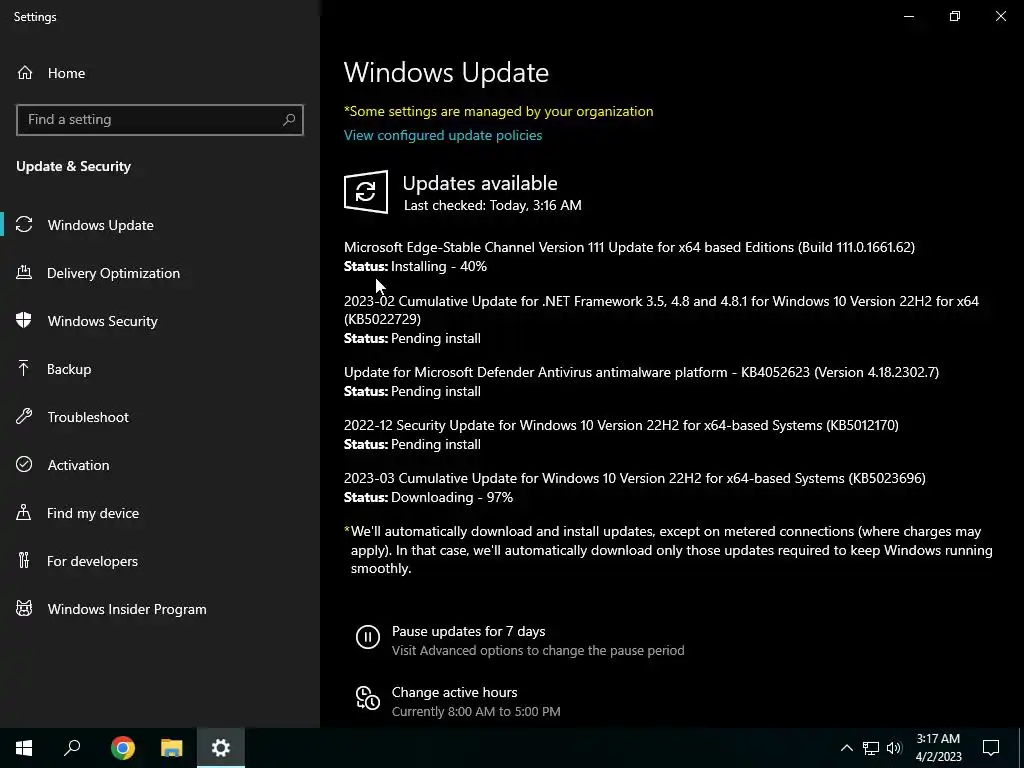Click the search magnifier in Find a setting
Image resolution: width=1024 pixels, height=768 pixels.
click(x=289, y=120)
